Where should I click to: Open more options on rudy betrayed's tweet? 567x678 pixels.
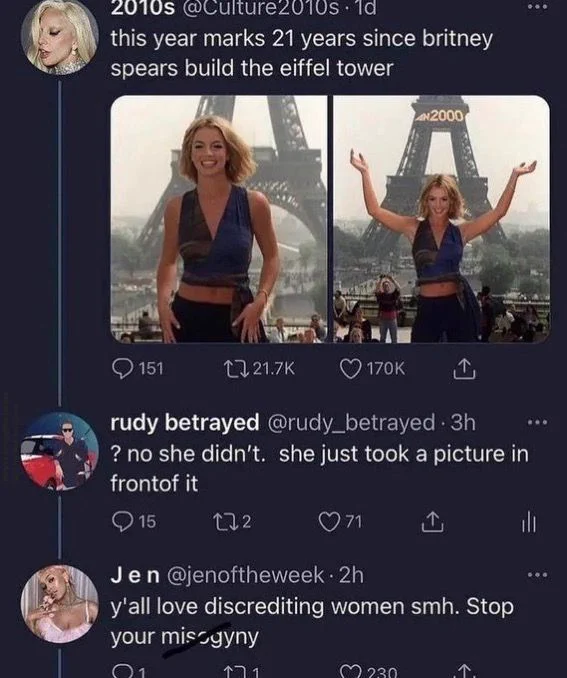click(538, 422)
